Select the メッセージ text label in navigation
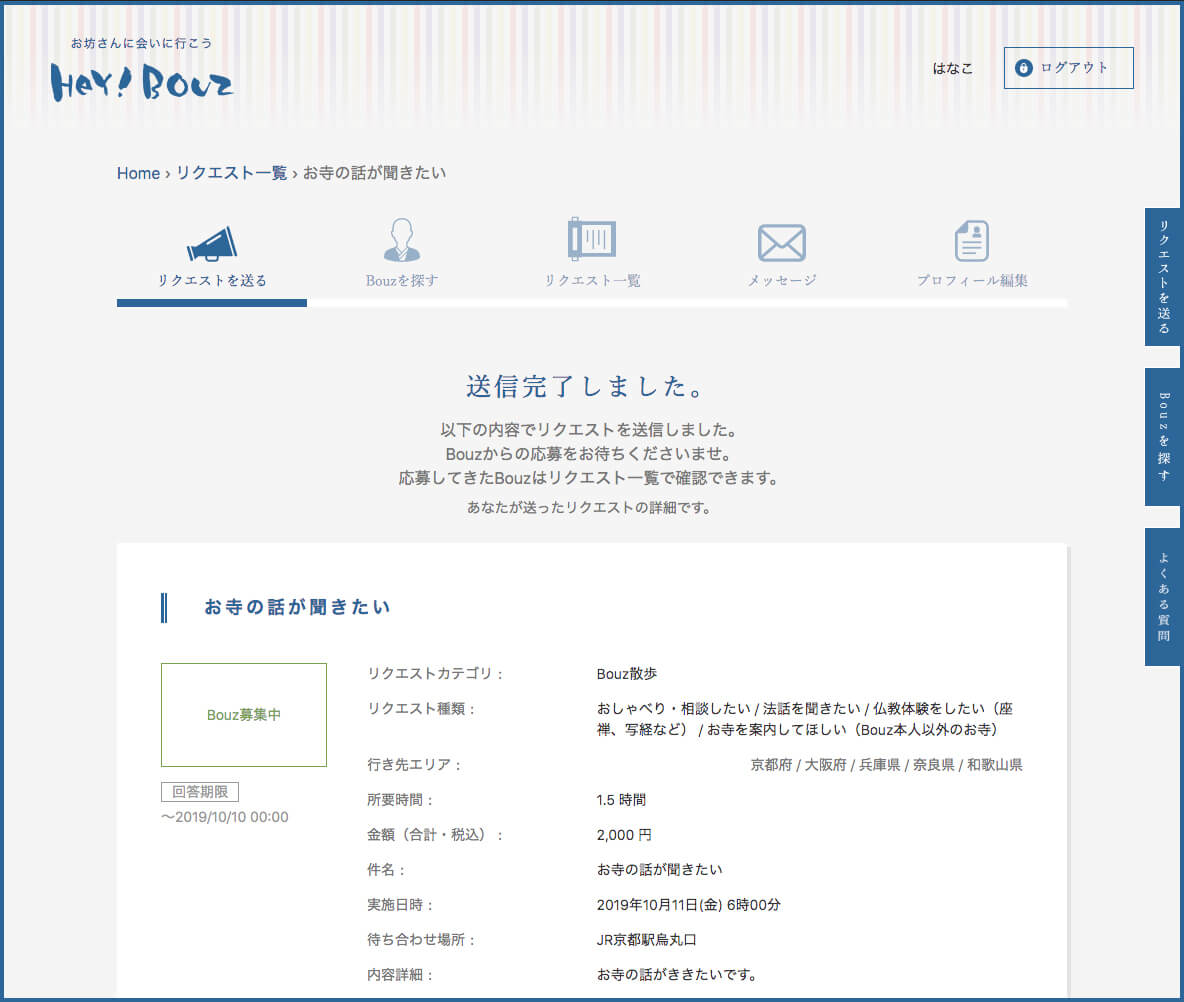This screenshot has height=1002, width=1184. 781,281
